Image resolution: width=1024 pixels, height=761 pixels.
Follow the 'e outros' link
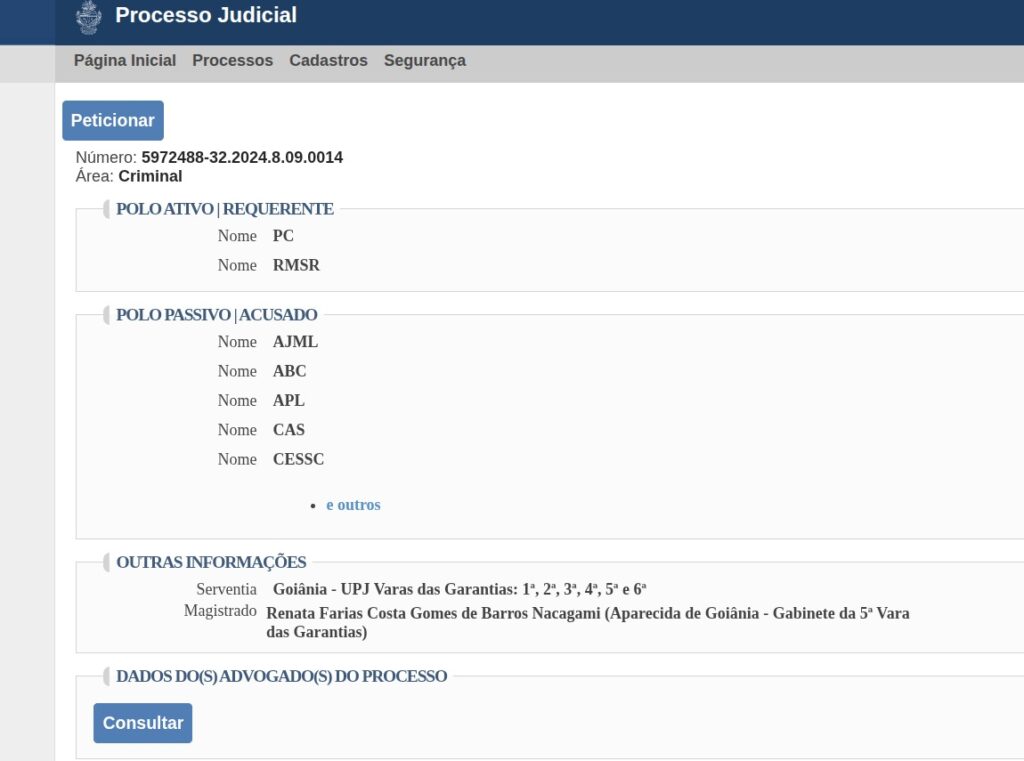(353, 505)
